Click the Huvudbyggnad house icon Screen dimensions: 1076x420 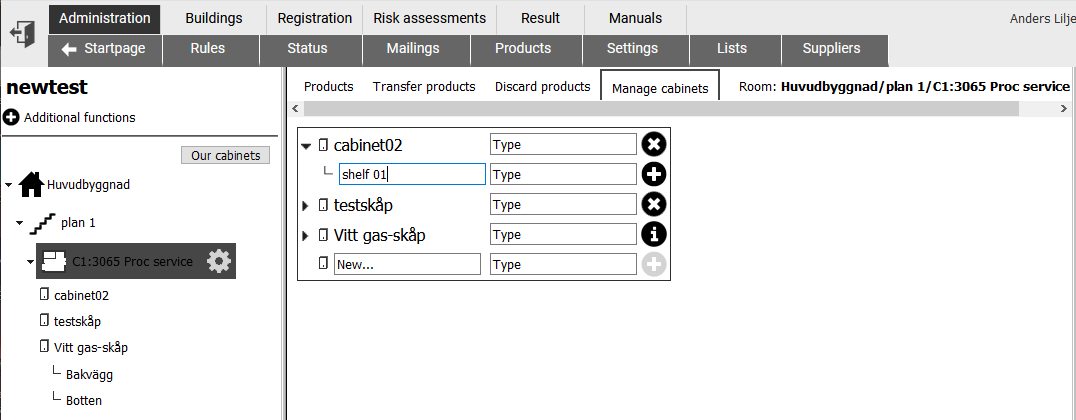[x=32, y=185]
